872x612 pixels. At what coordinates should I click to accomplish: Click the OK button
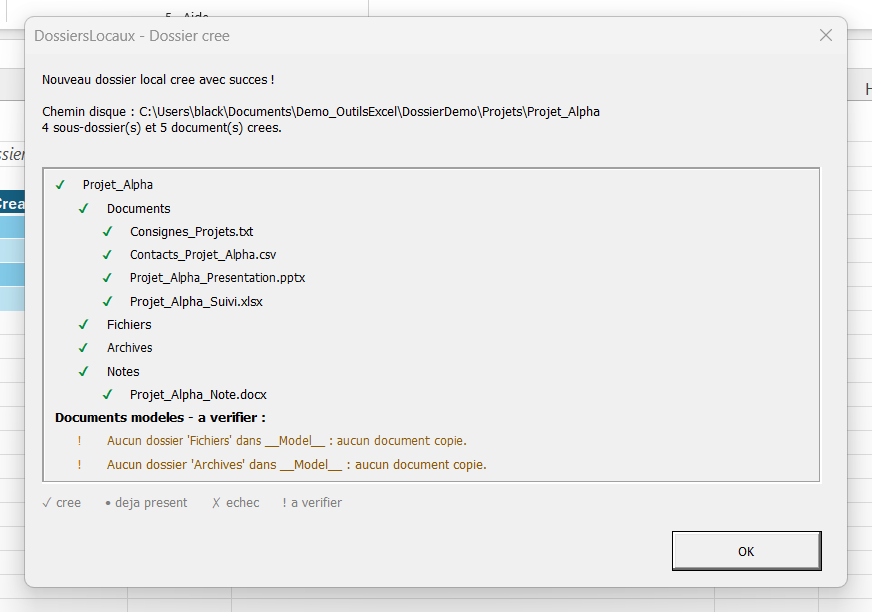[746, 551]
